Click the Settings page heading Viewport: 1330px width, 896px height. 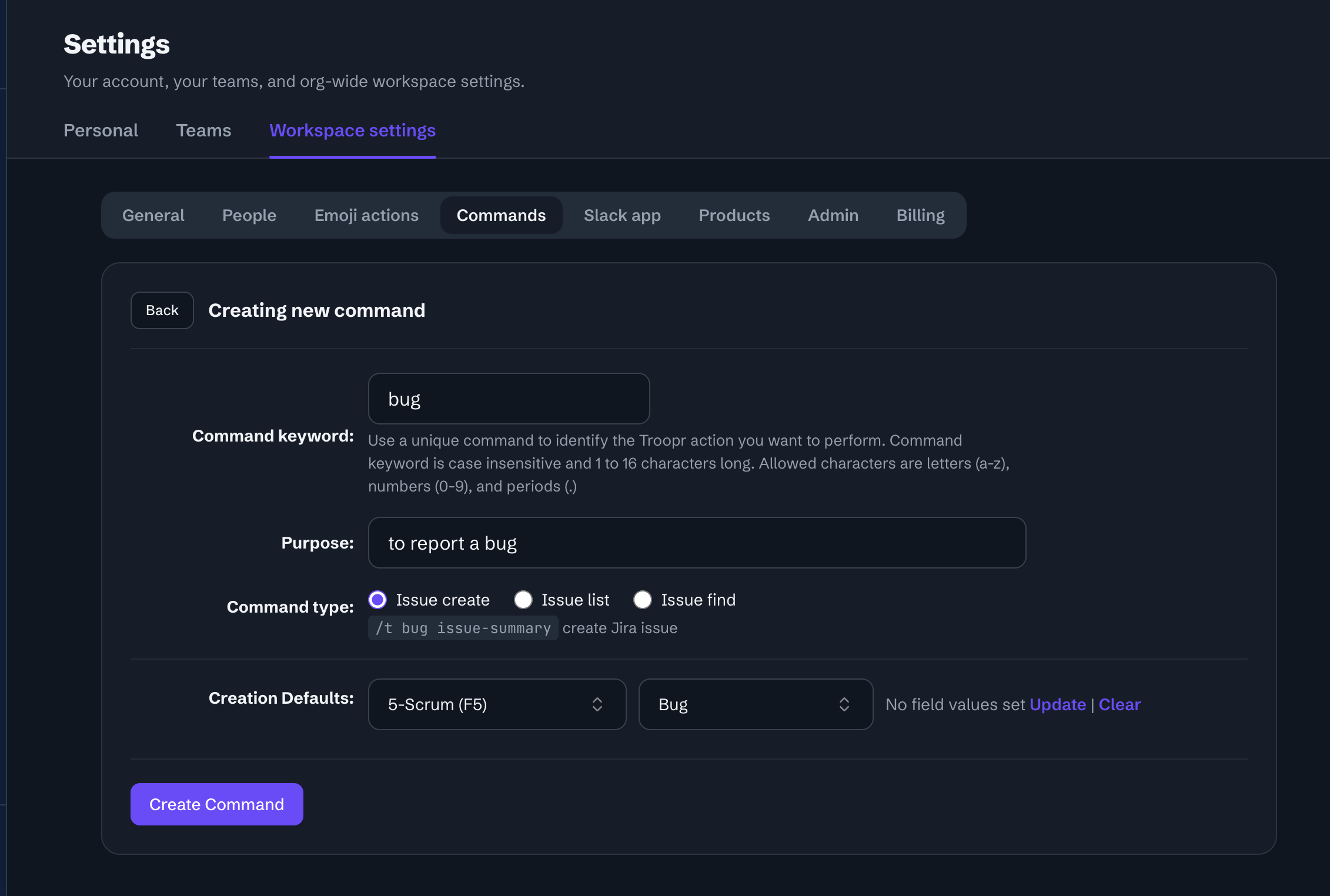click(117, 44)
